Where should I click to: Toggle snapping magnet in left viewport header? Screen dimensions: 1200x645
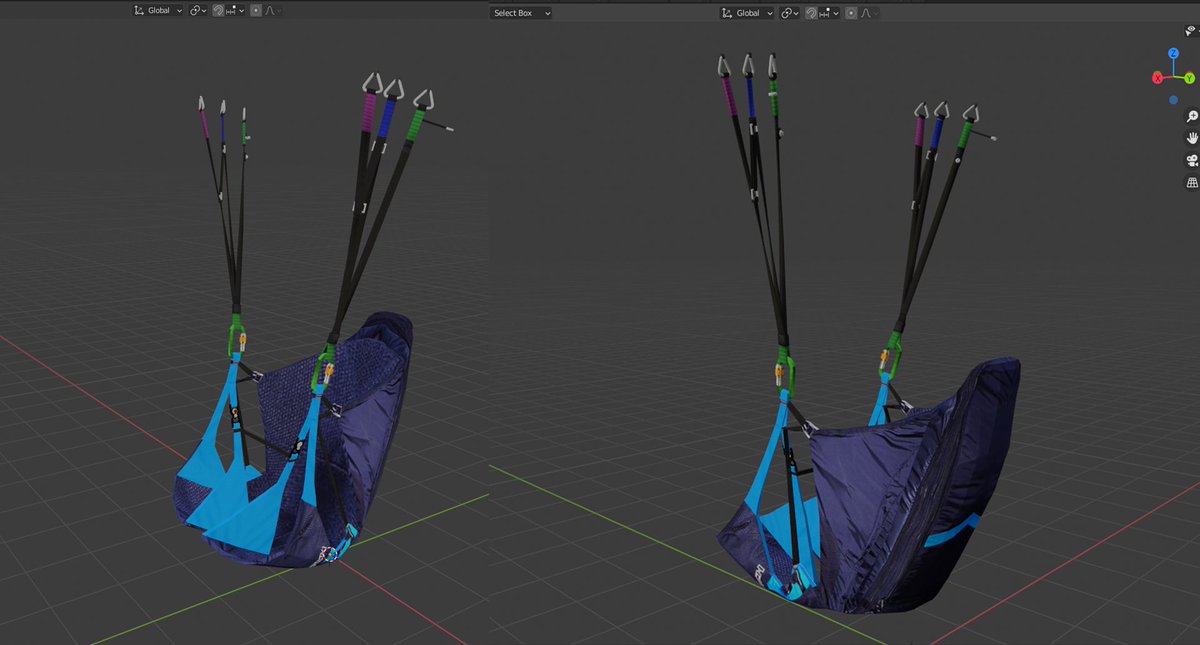coord(218,11)
